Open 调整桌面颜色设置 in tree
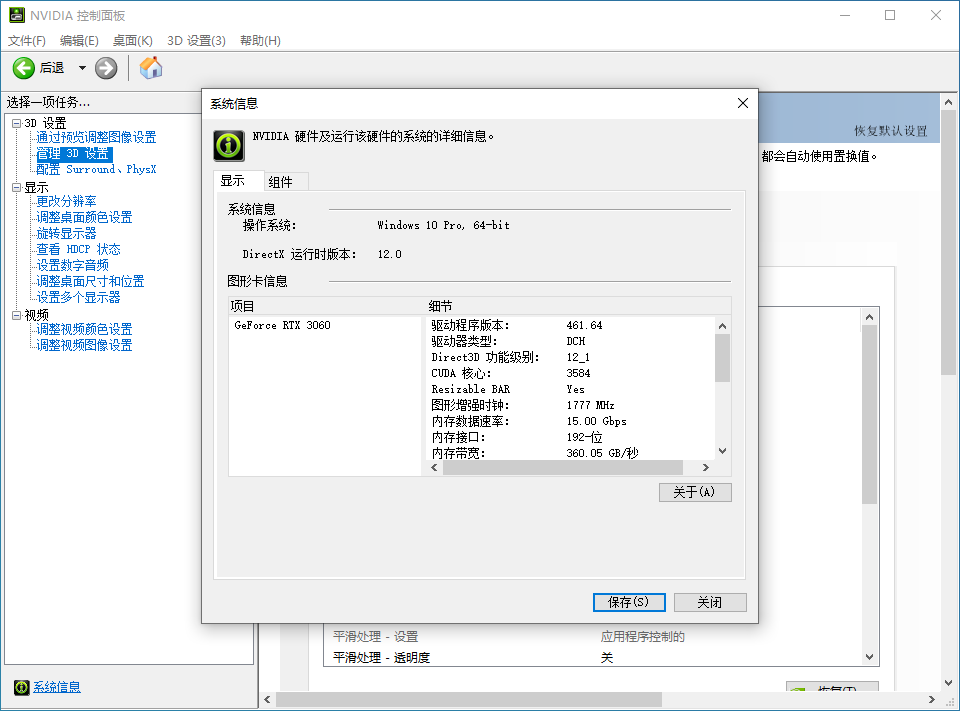Image resolution: width=960 pixels, height=711 pixels. click(x=84, y=217)
